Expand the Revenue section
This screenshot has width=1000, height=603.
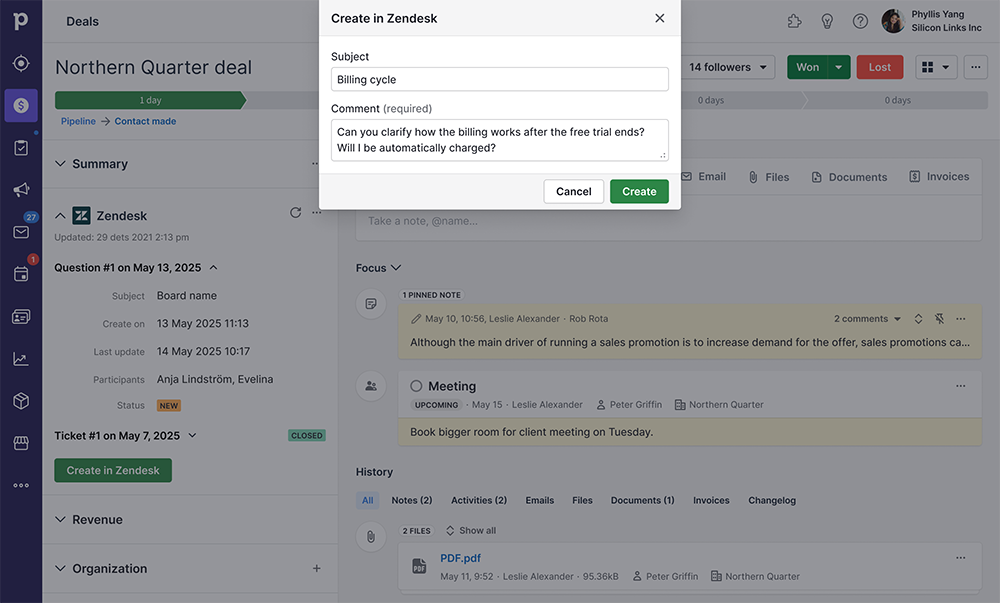click(60, 519)
